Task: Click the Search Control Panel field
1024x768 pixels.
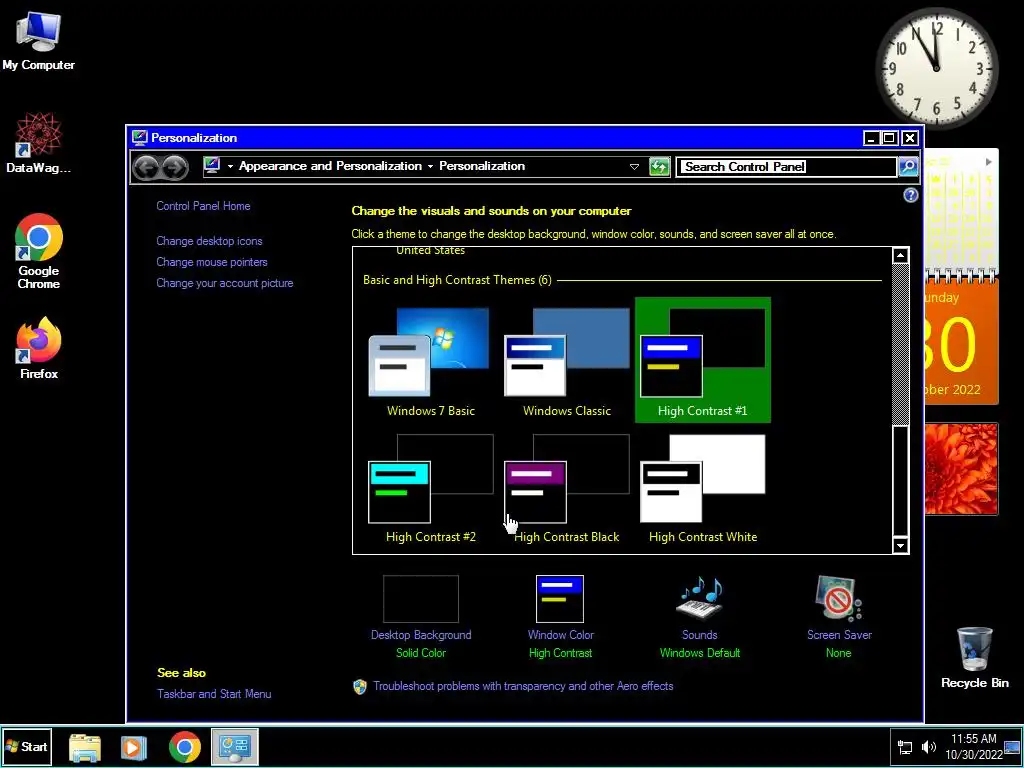Action: (786, 167)
